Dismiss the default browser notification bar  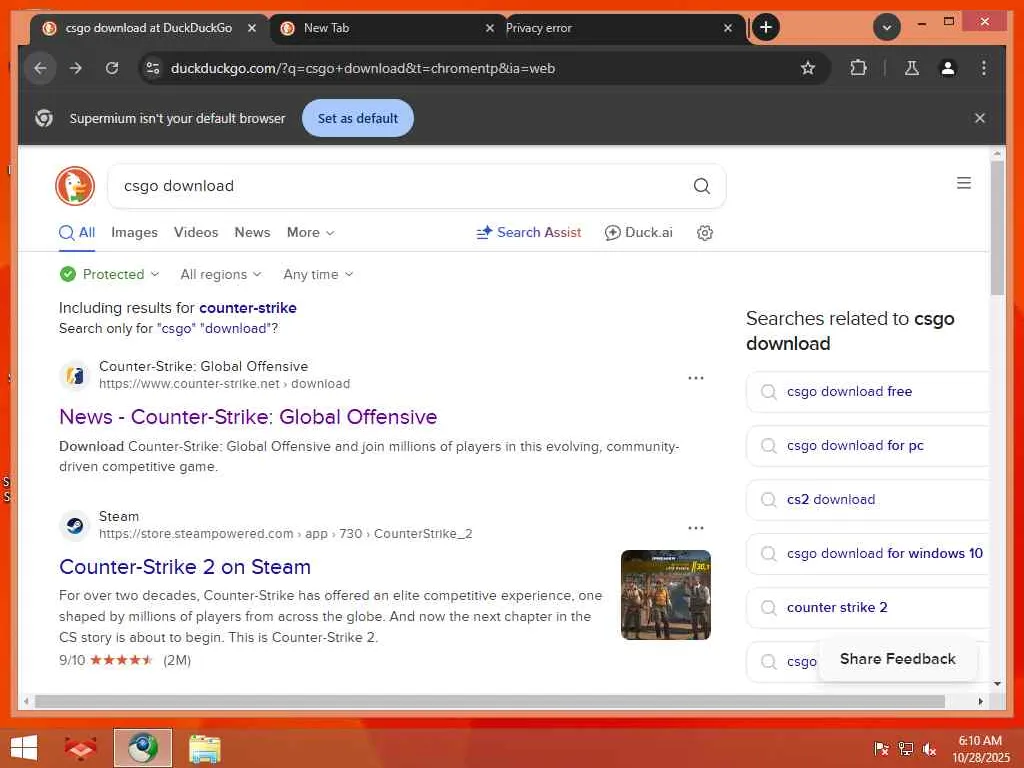pyautogui.click(x=980, y=118)
